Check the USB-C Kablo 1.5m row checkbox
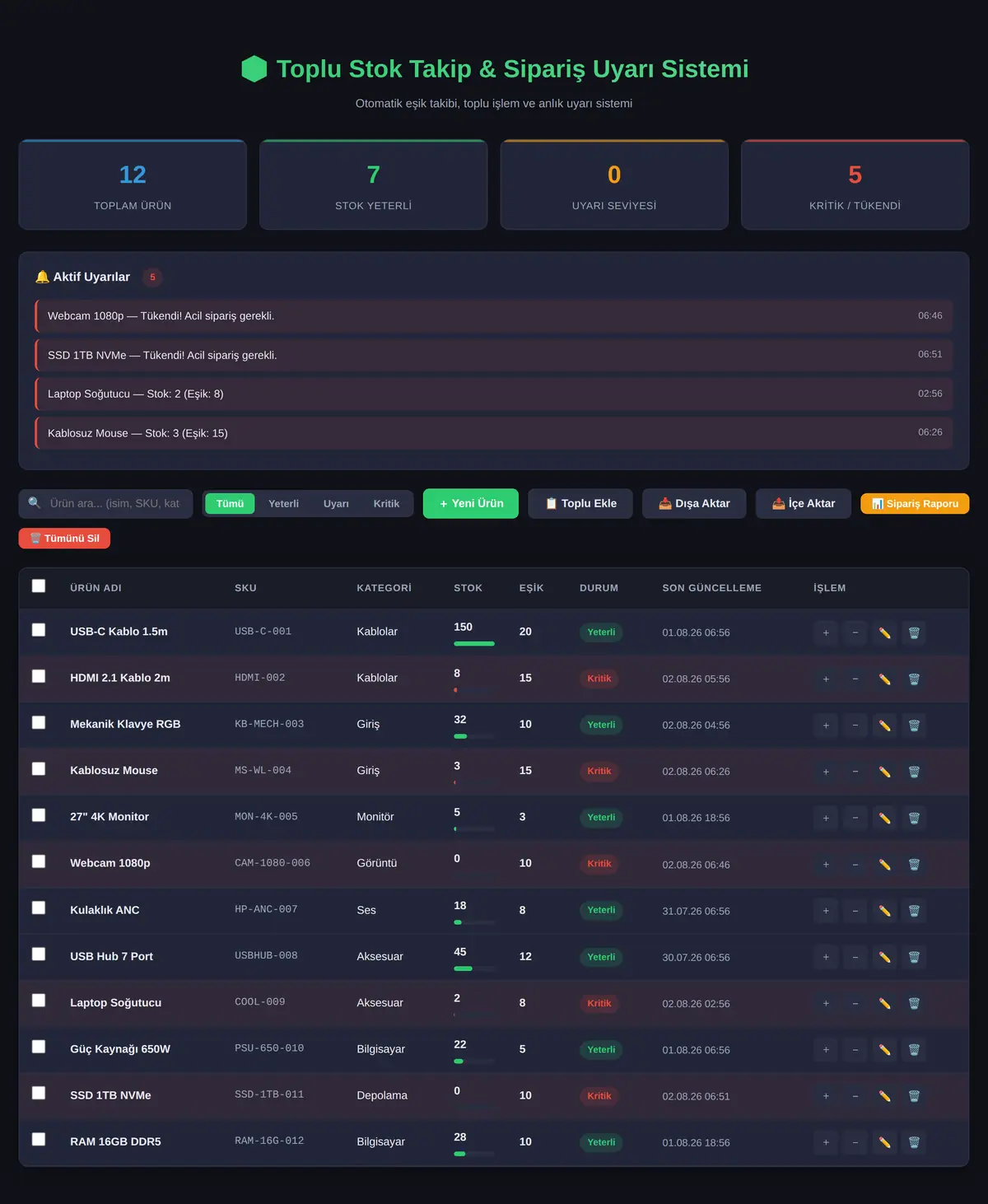The image size is (988, 1204). pos(39,630)
